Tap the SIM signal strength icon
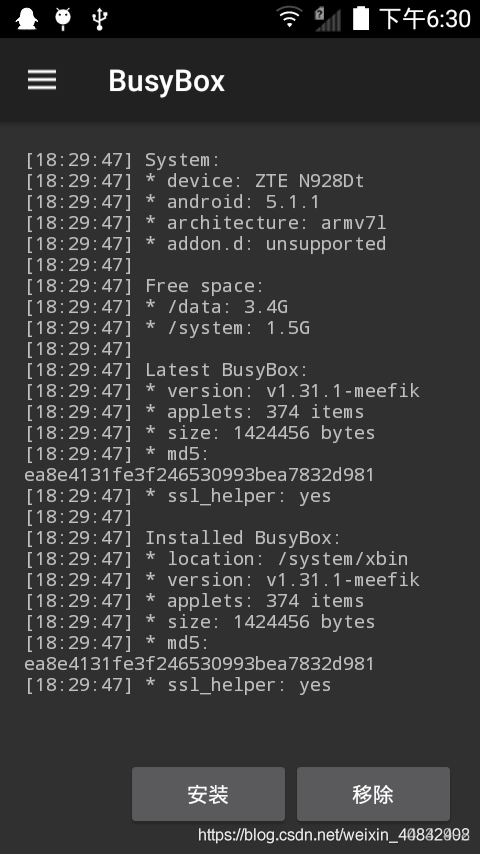Image resolution: width=480 pixels, height=854 pixels. (x=327, y=19)
